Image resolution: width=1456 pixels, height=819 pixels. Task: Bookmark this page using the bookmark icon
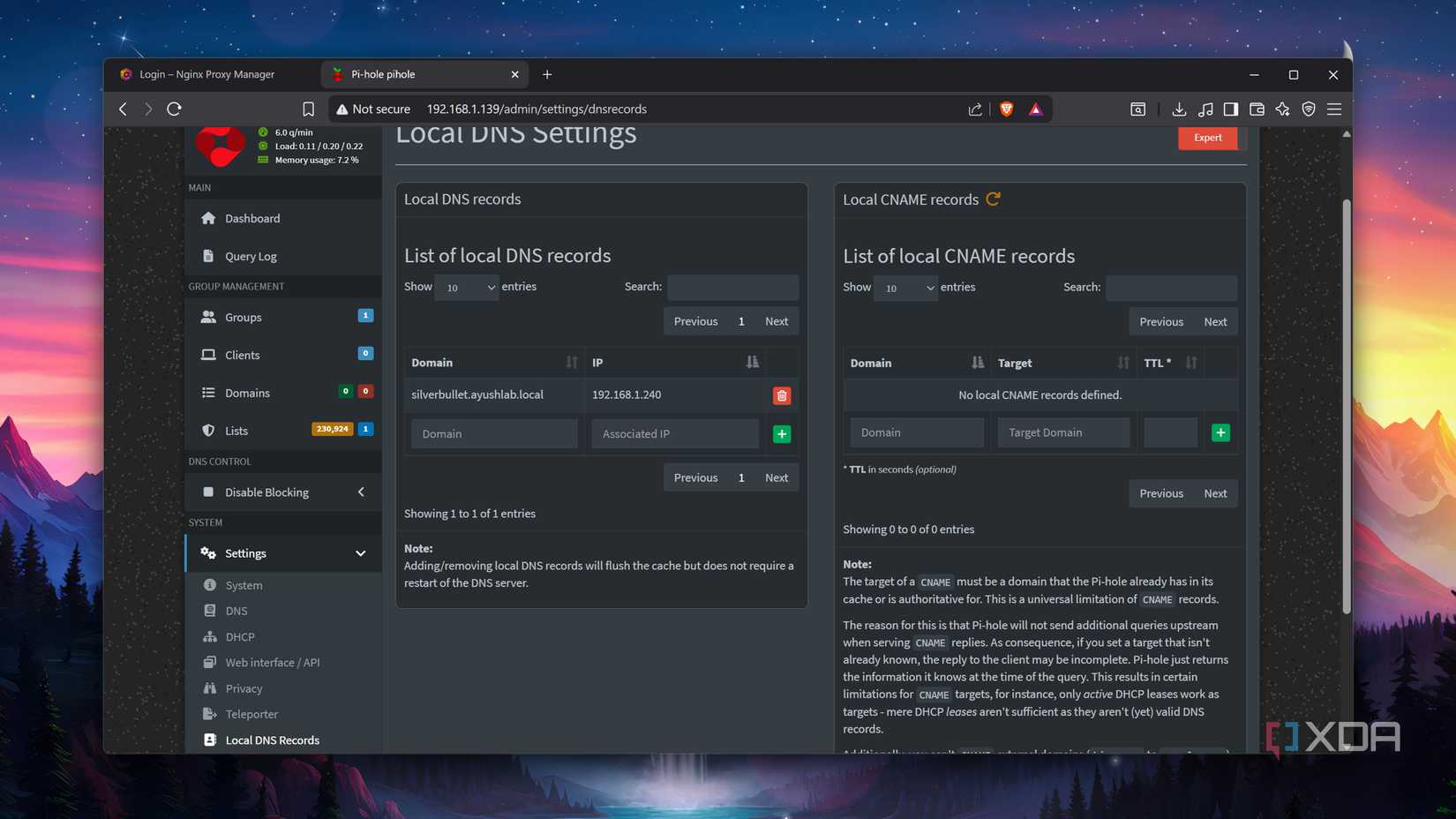point(308,109)
